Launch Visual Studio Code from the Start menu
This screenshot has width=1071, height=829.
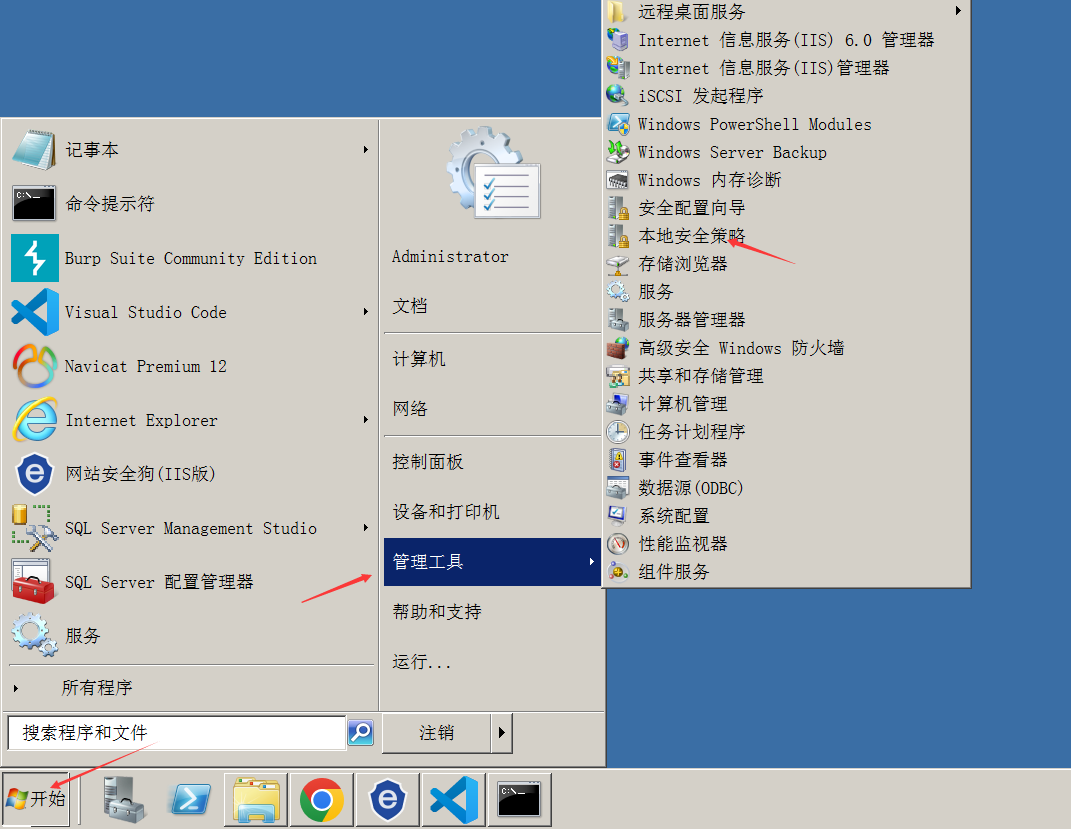[190, 312]
